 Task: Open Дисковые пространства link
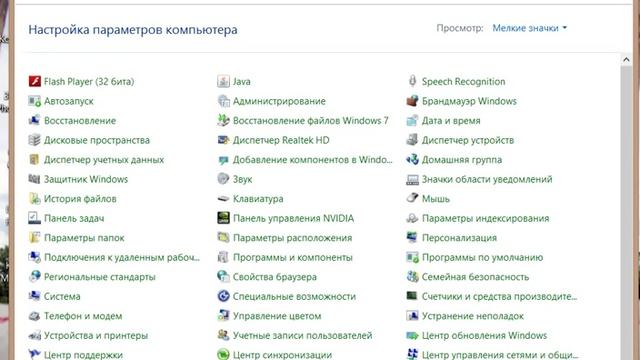(x=97, y=140)
